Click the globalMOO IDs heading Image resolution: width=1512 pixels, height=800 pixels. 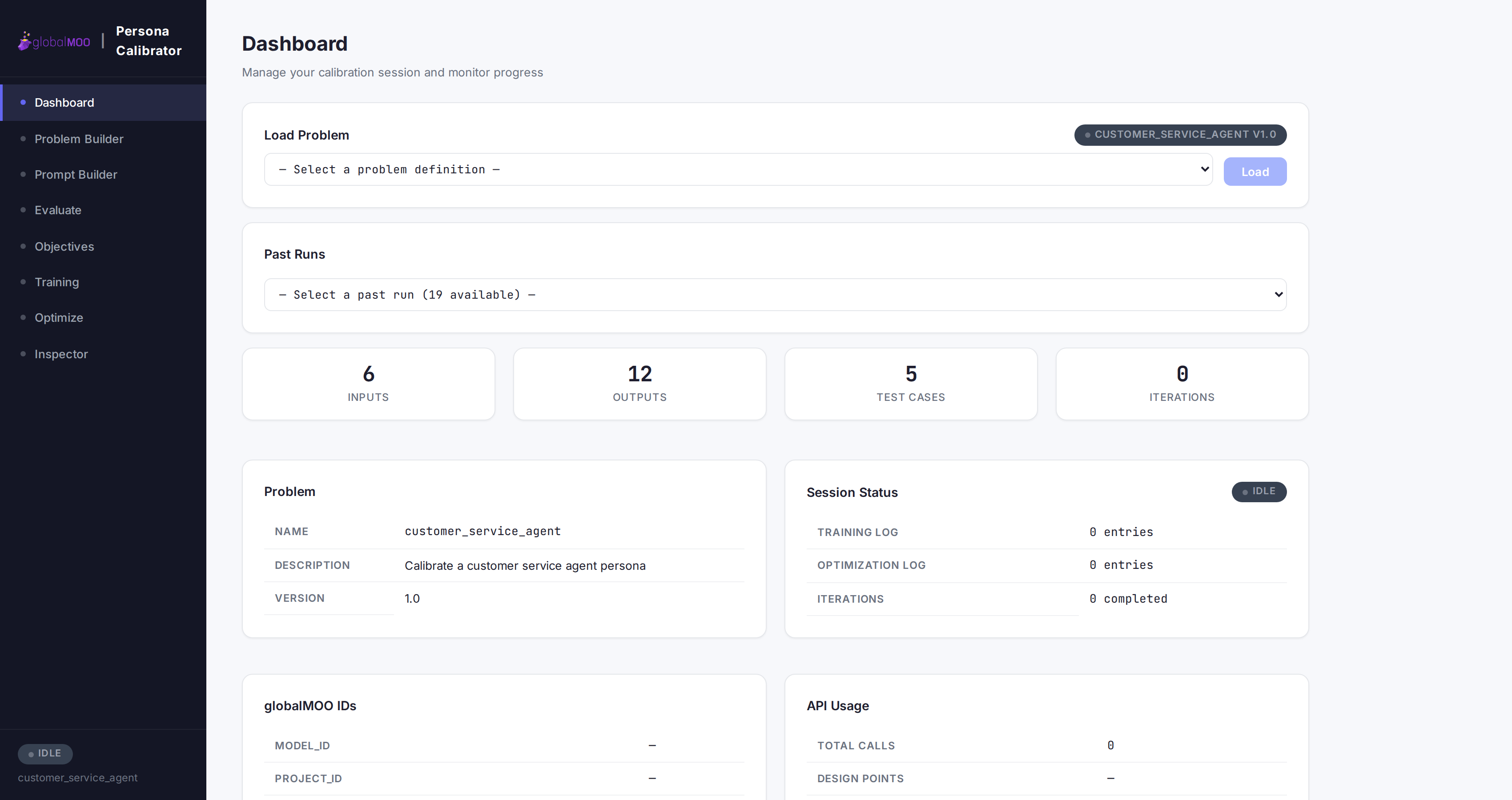tap(310, 706)
